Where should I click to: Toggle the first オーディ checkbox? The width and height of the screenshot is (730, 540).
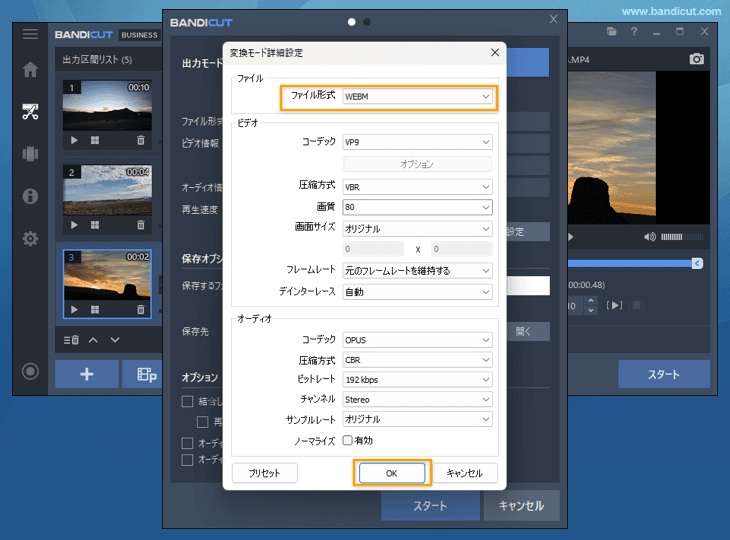pos(187,443)
